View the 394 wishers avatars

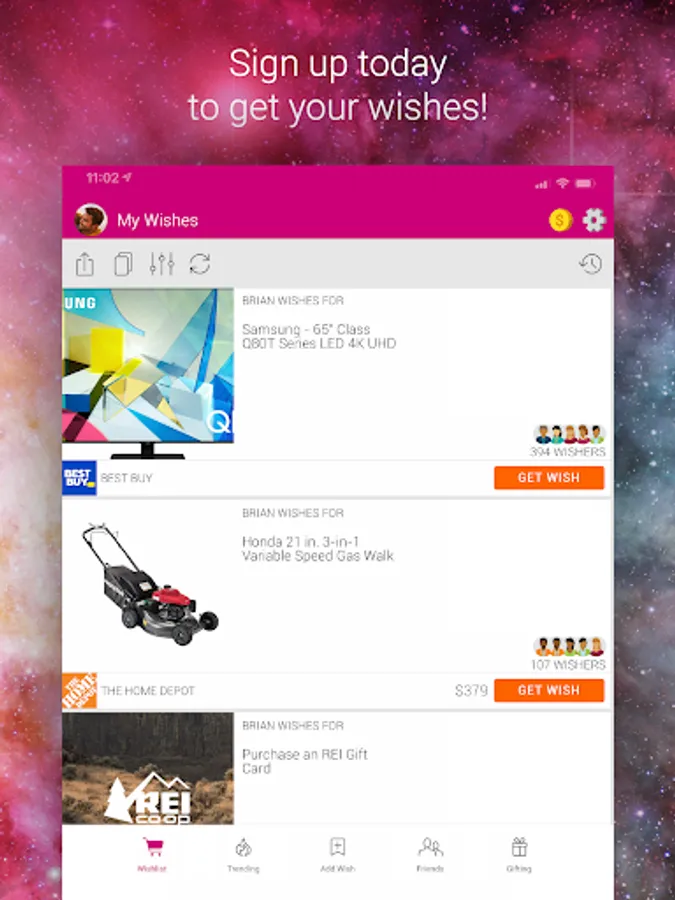tap(569, 435)
